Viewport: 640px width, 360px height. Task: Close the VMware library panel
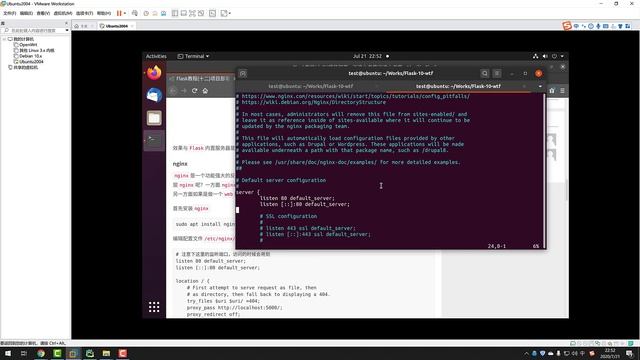(67, 23)
